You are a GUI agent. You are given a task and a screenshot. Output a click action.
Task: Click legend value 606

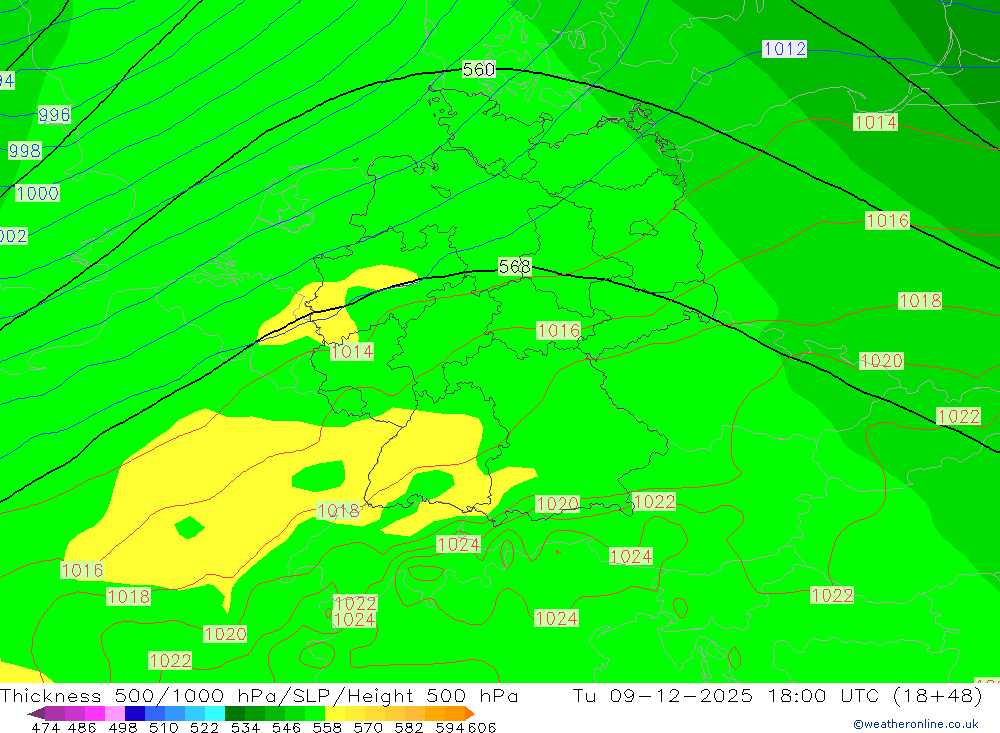pyautogui.click(x=482, y=727)
